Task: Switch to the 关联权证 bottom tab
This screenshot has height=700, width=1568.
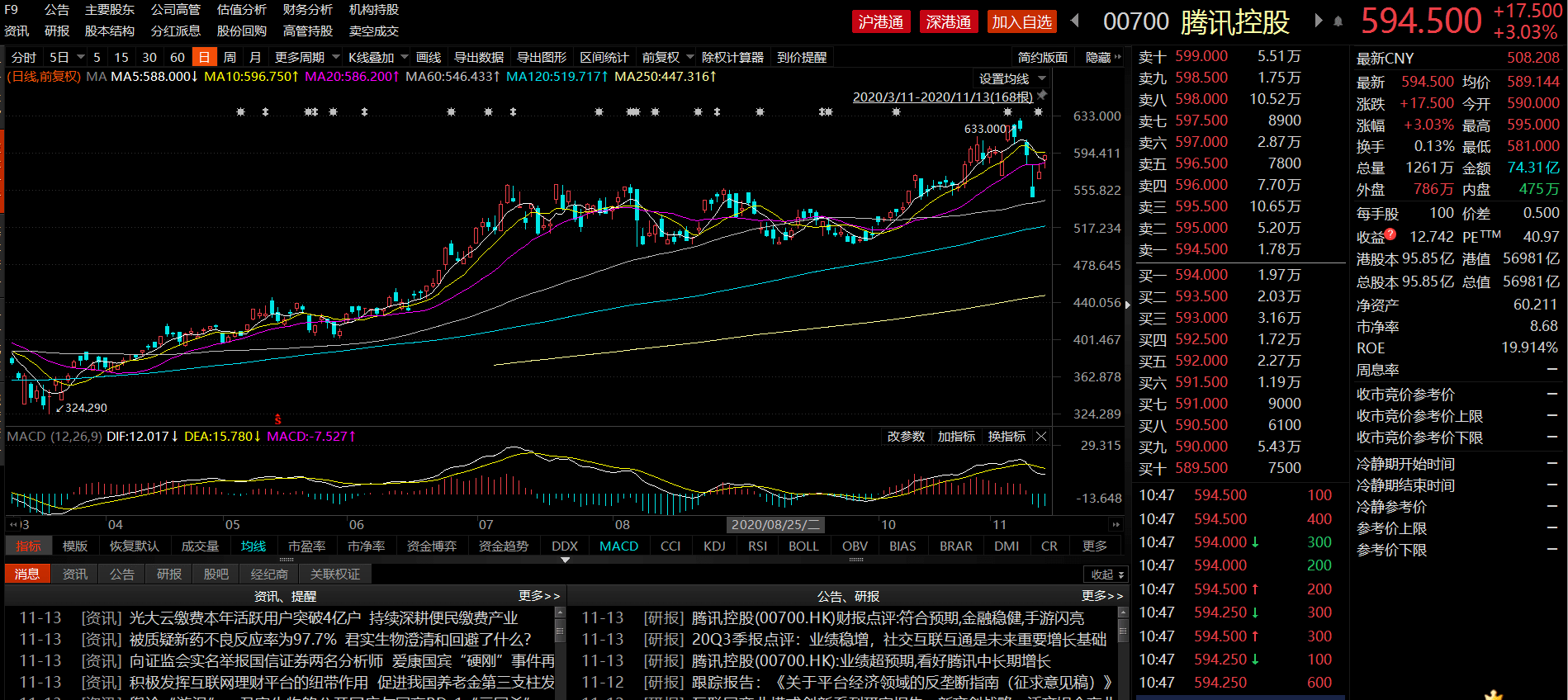Action: click(x=335, y=575)
